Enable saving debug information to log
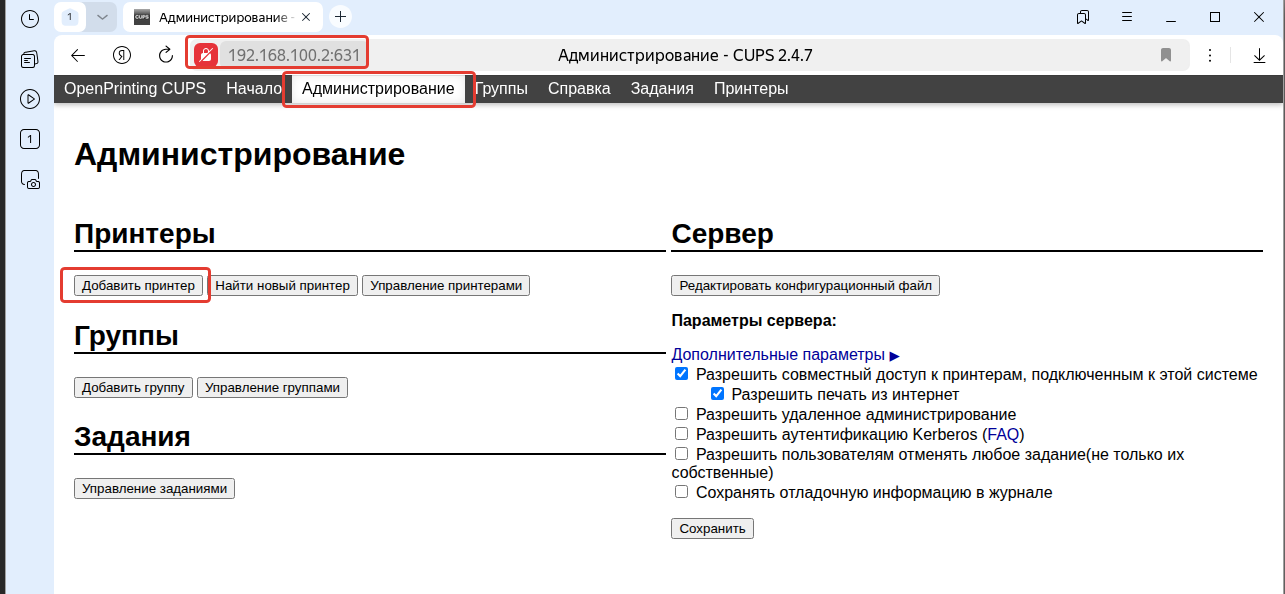This screenshot has width=1285, height=594. (x=682, y=492)
